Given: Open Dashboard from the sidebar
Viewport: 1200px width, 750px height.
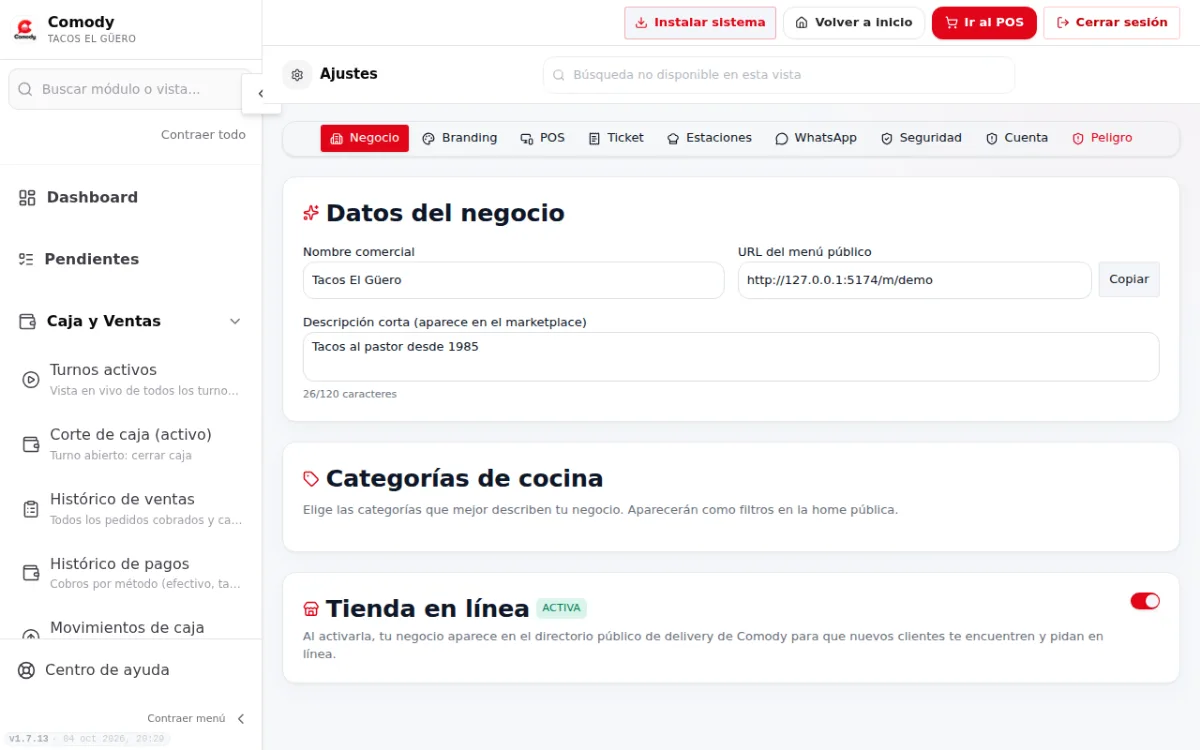Looking at the screenshot, I should pyautogui.click(x=131, y=198).
